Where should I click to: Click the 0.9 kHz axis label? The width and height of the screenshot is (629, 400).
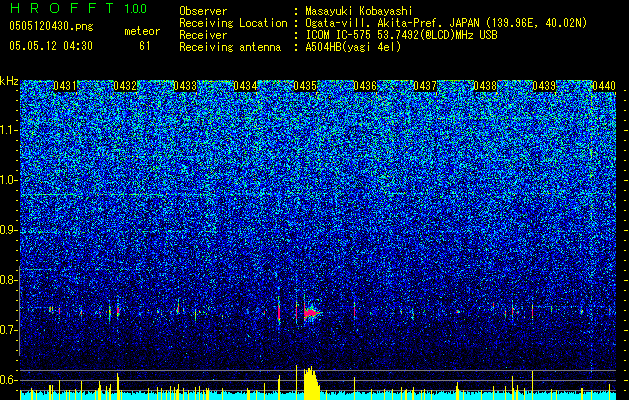[8, 230]
